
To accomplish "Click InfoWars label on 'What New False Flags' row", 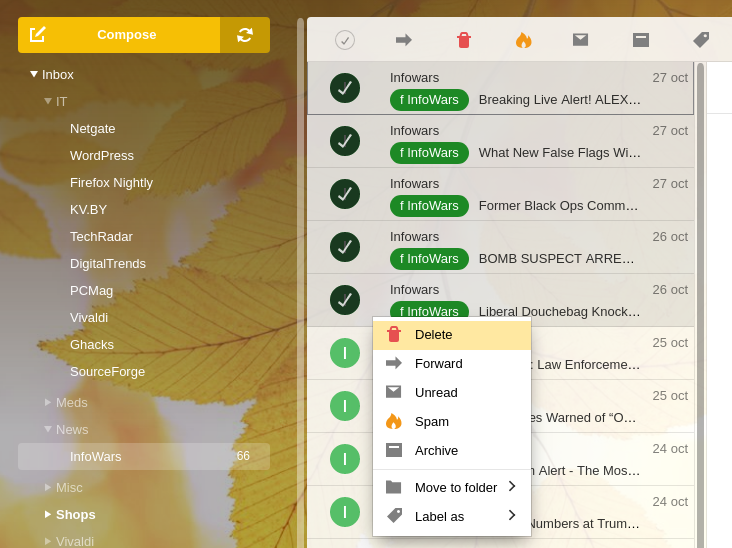I will [429, 153].
